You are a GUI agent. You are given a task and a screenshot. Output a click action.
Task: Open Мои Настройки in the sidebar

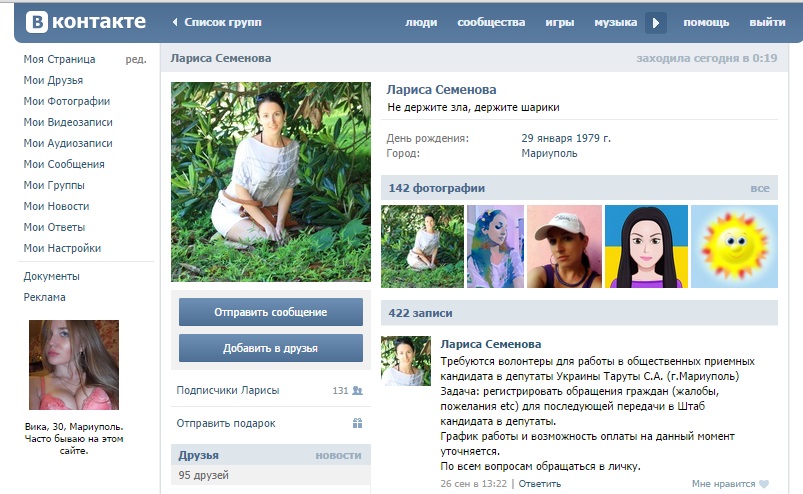[x=62, y=248]
